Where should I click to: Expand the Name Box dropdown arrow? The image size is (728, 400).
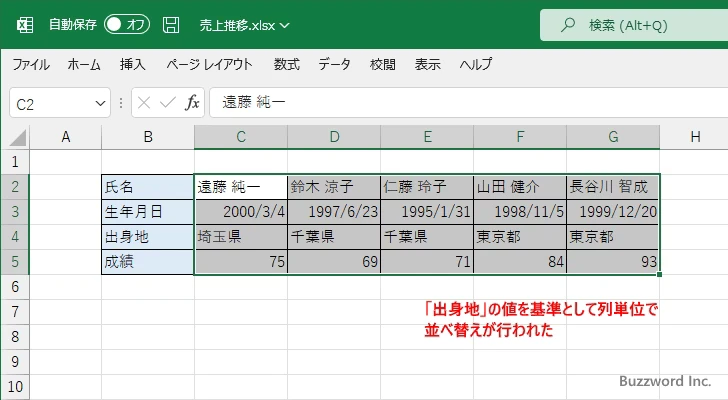[x=100, y=103]
